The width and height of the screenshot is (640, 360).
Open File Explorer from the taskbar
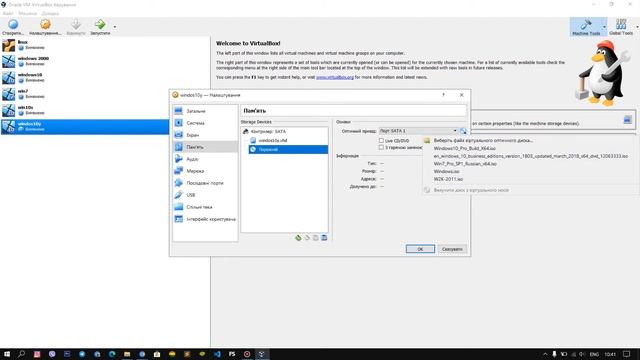coord(127,354)
